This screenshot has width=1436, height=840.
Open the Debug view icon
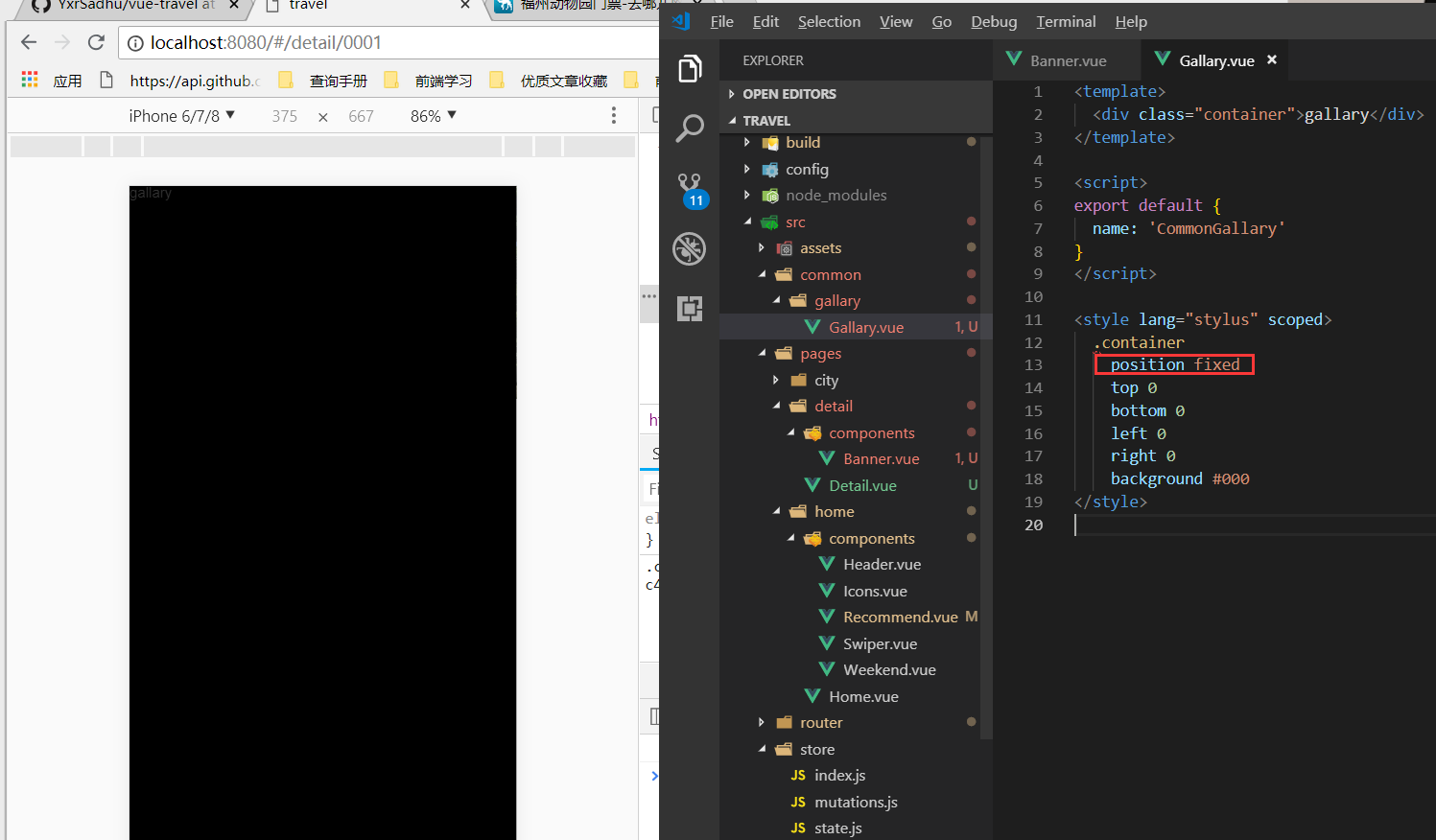click(x=690, y=248)
